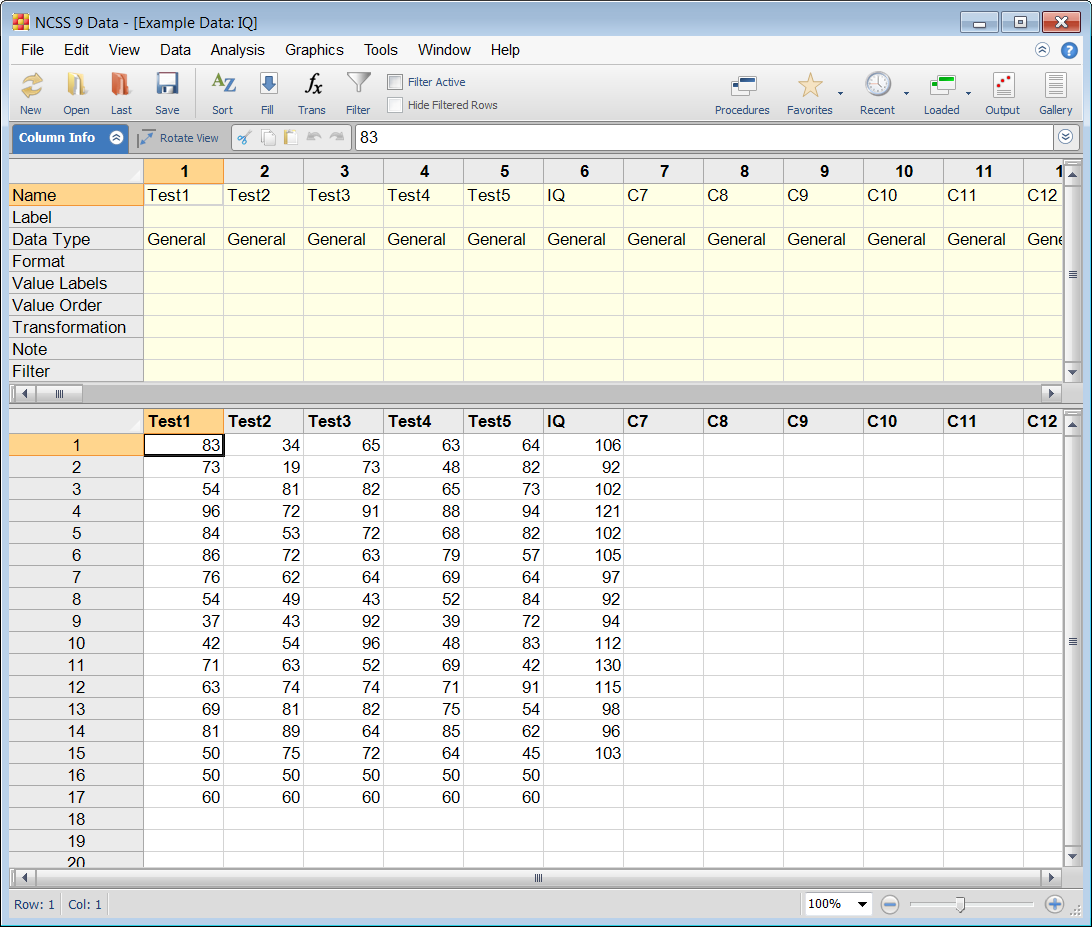Adjust the zoom slider handle
Image resolution: width=1092 pixels, height=927 pixels.
click(960, 904)
